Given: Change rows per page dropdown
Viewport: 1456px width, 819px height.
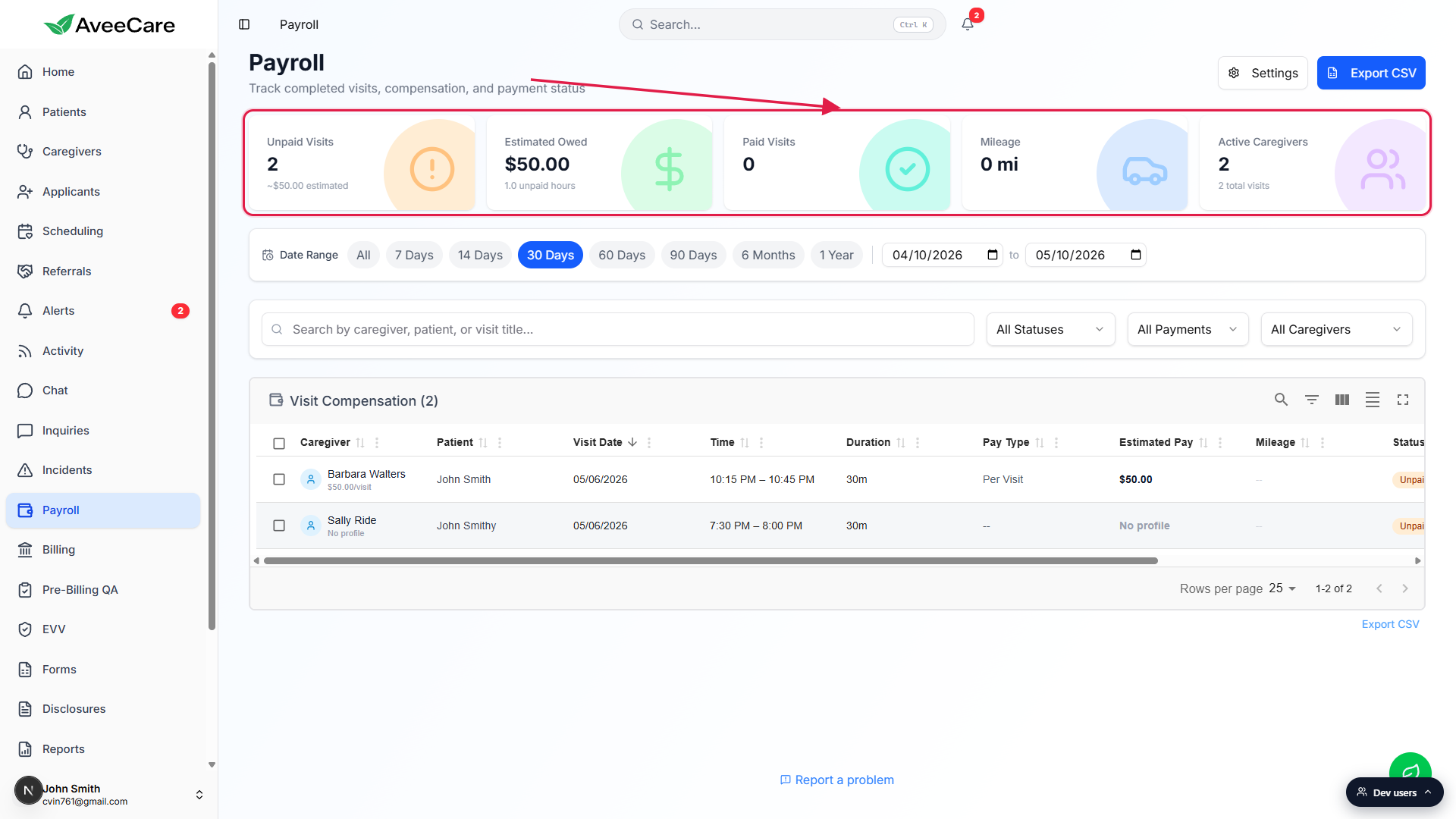Looking at the screenshot, I should [x=1282, y=588].
